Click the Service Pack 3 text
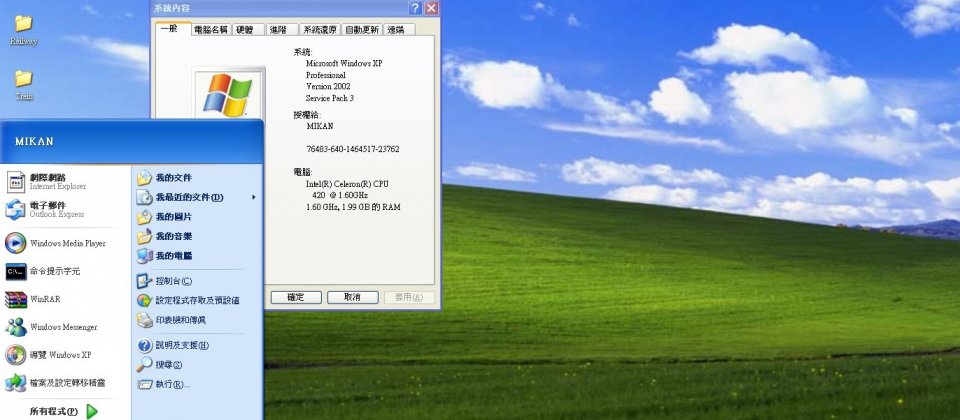 [330, 98]
